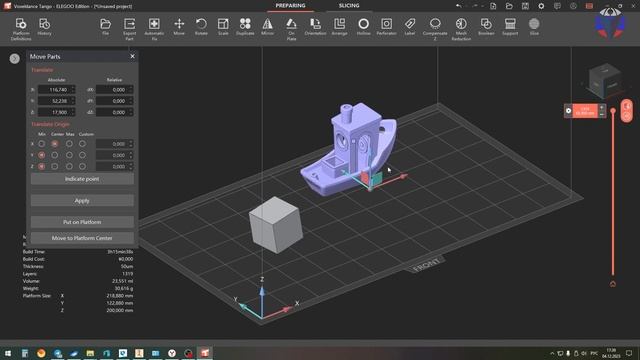Click new project icon in title bar
Screen dimensions: 640x360
click(493, 6)
